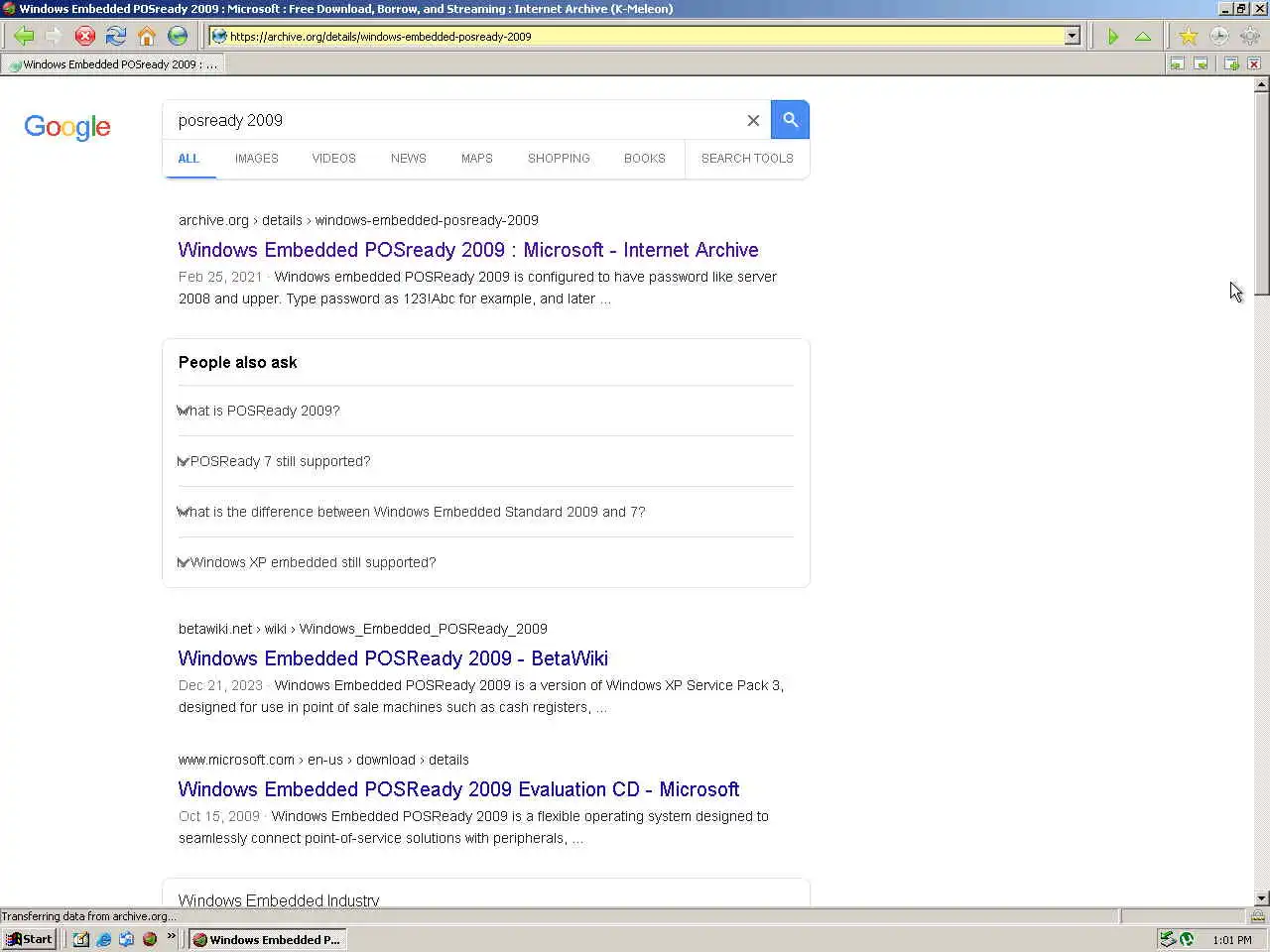1270x952 pixels.
Task: Open SEARCH TOOLS options
Action: click(x=747, y=159)
